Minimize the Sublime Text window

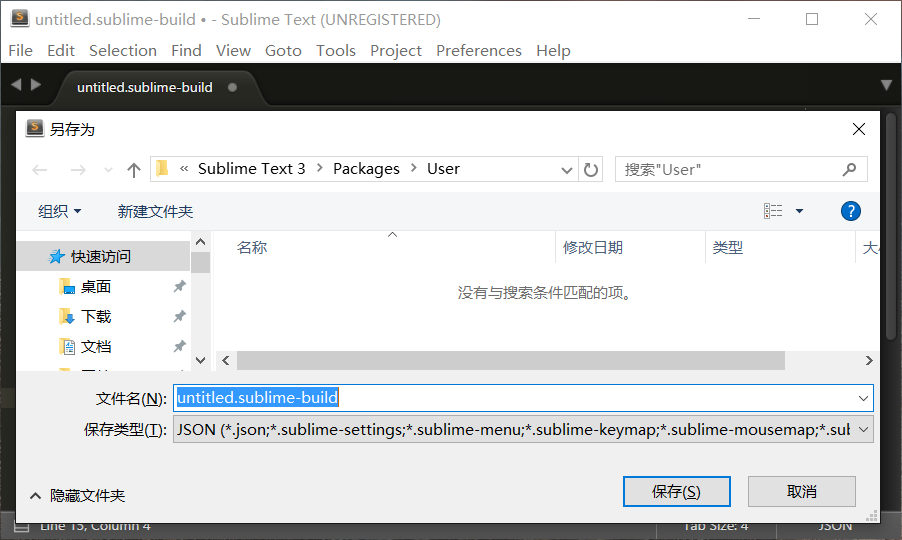(754, 19)
